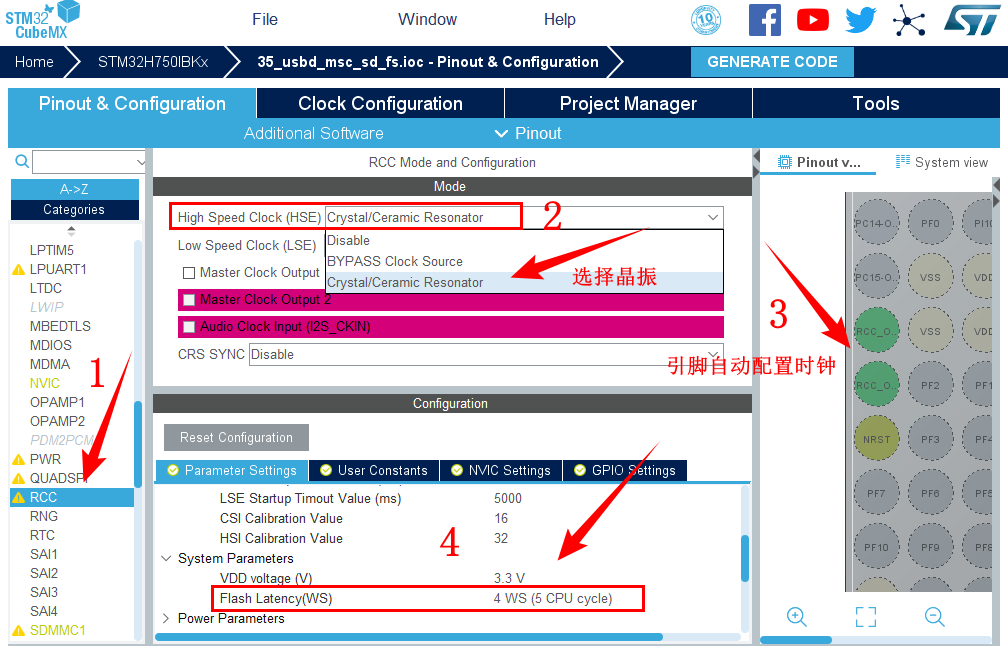1008x651 pixels.
Task: Click the search magnifier icon
Action: 22,162
